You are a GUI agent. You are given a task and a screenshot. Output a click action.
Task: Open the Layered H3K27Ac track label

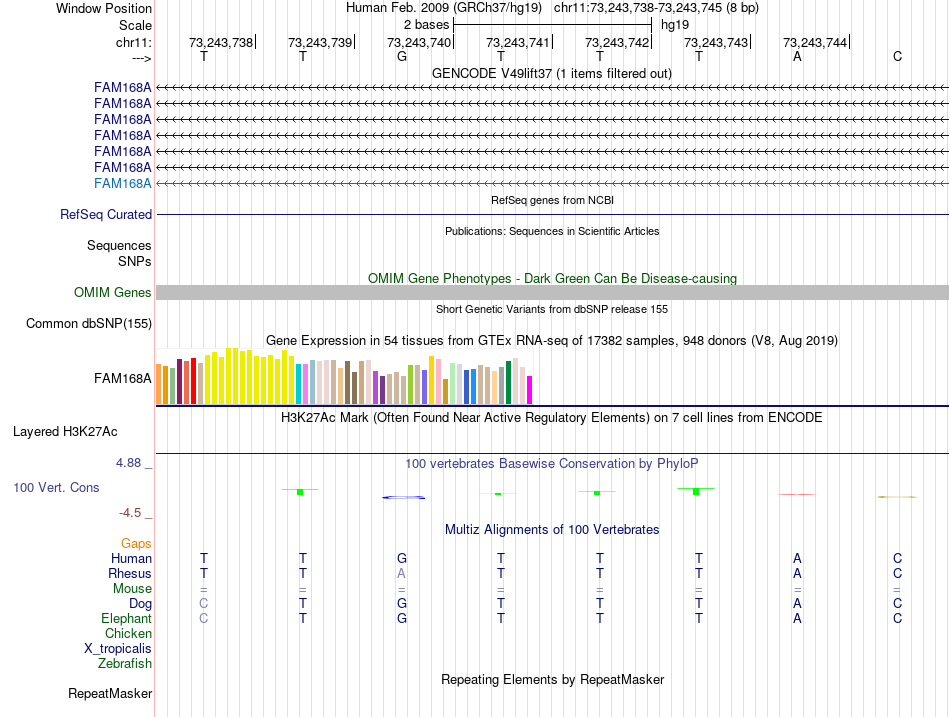(65, 432)
